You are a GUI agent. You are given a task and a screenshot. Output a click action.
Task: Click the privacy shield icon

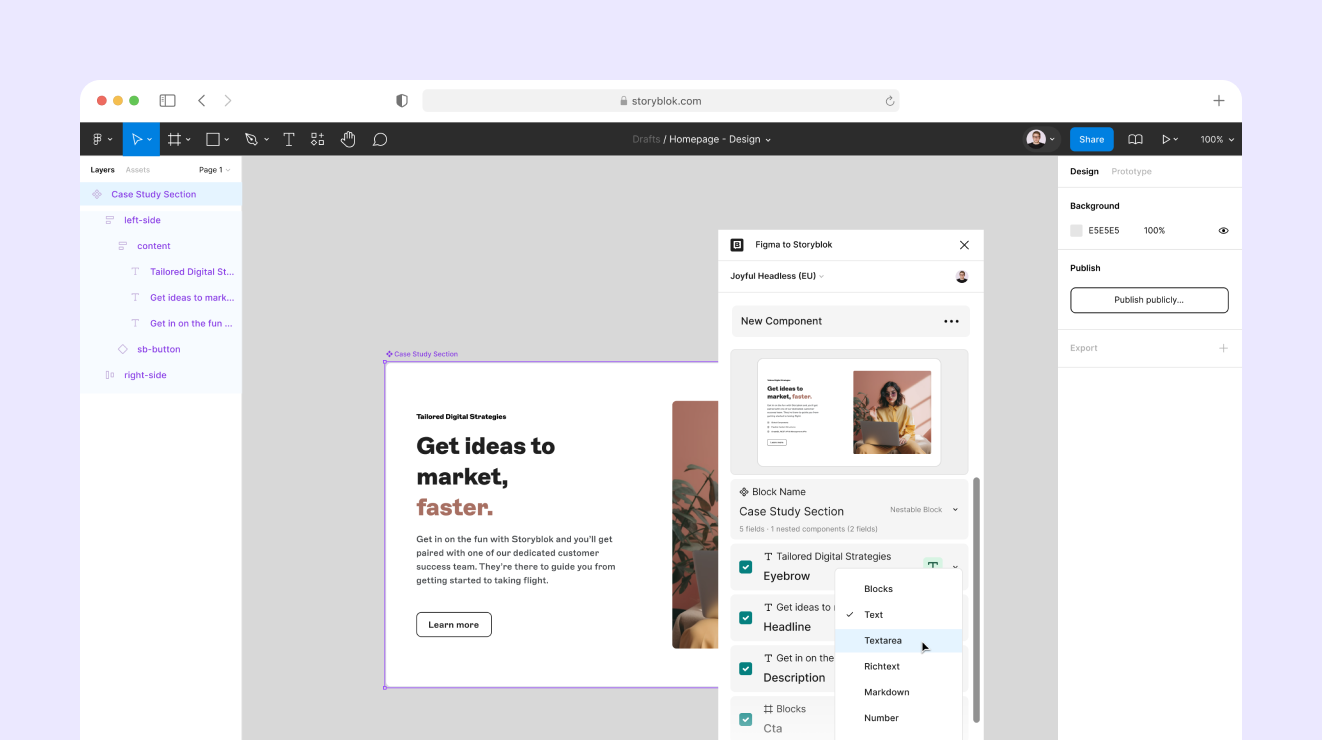402,101
